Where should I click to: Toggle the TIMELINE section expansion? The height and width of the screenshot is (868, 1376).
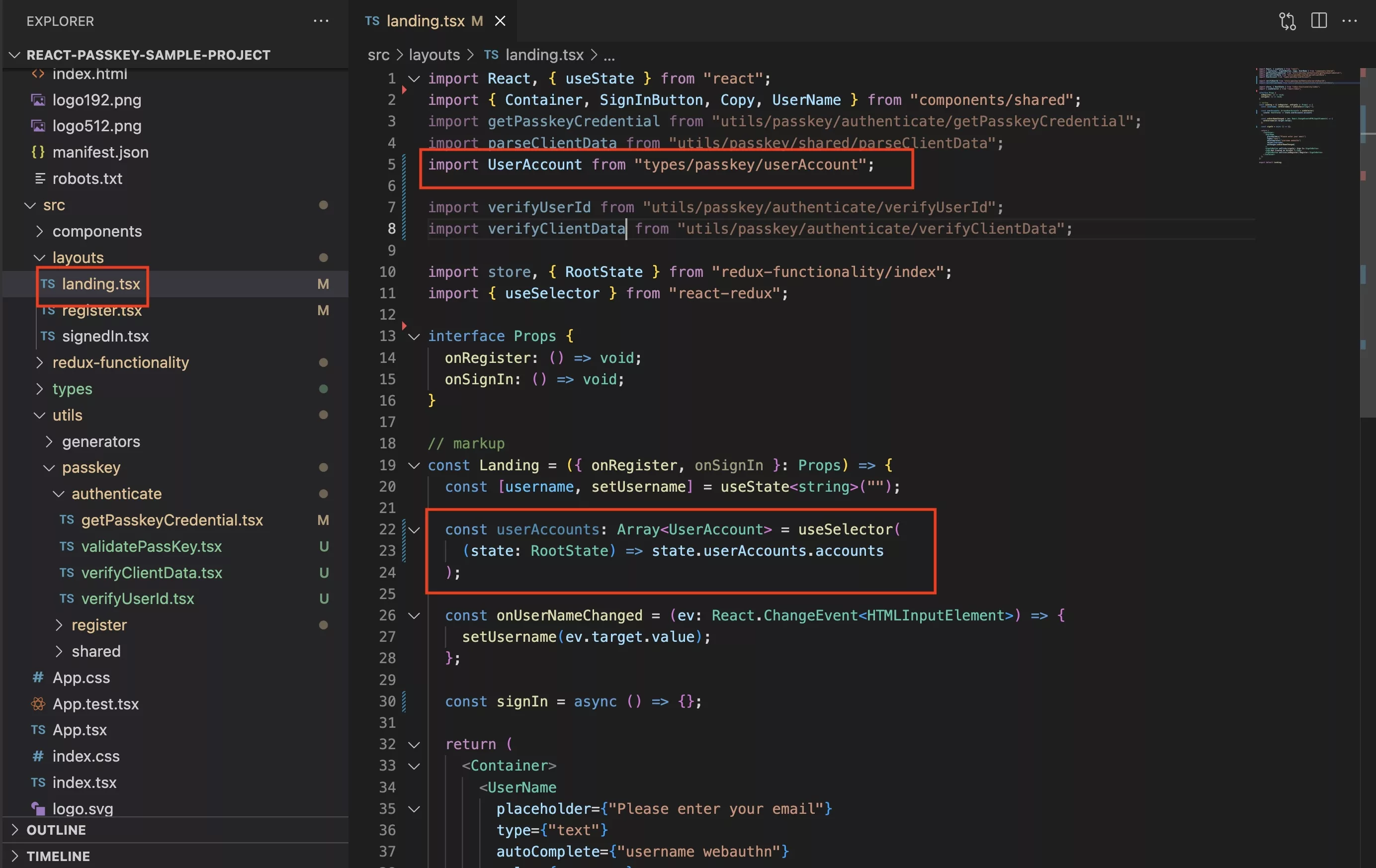[57, 855]
